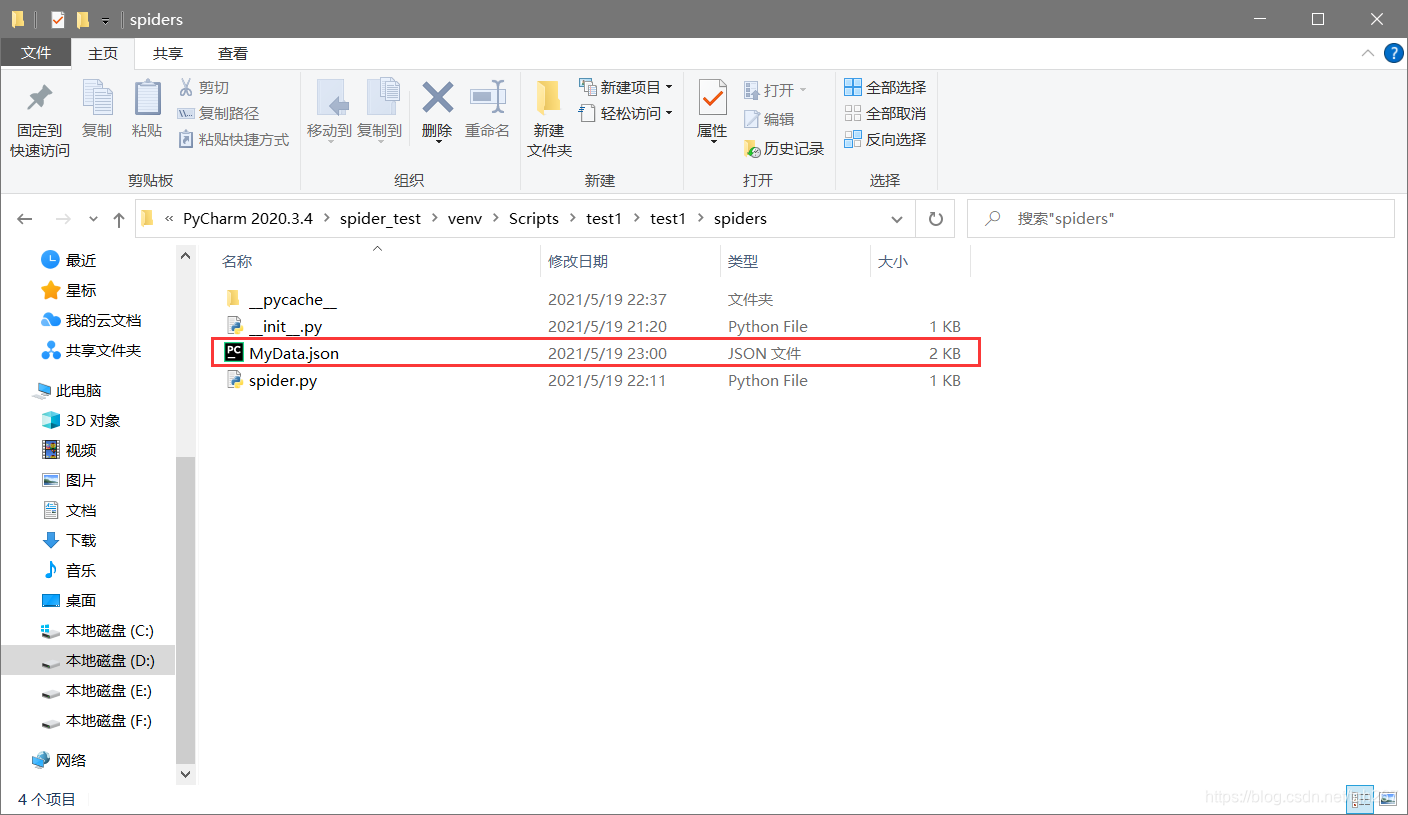Click the Forward navigation arrow
Screen dimensions: 1408x815
[x=62, y=219]
